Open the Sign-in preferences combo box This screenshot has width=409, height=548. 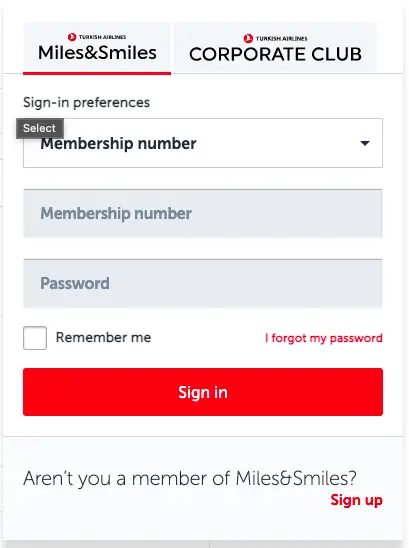coord(203,143)
